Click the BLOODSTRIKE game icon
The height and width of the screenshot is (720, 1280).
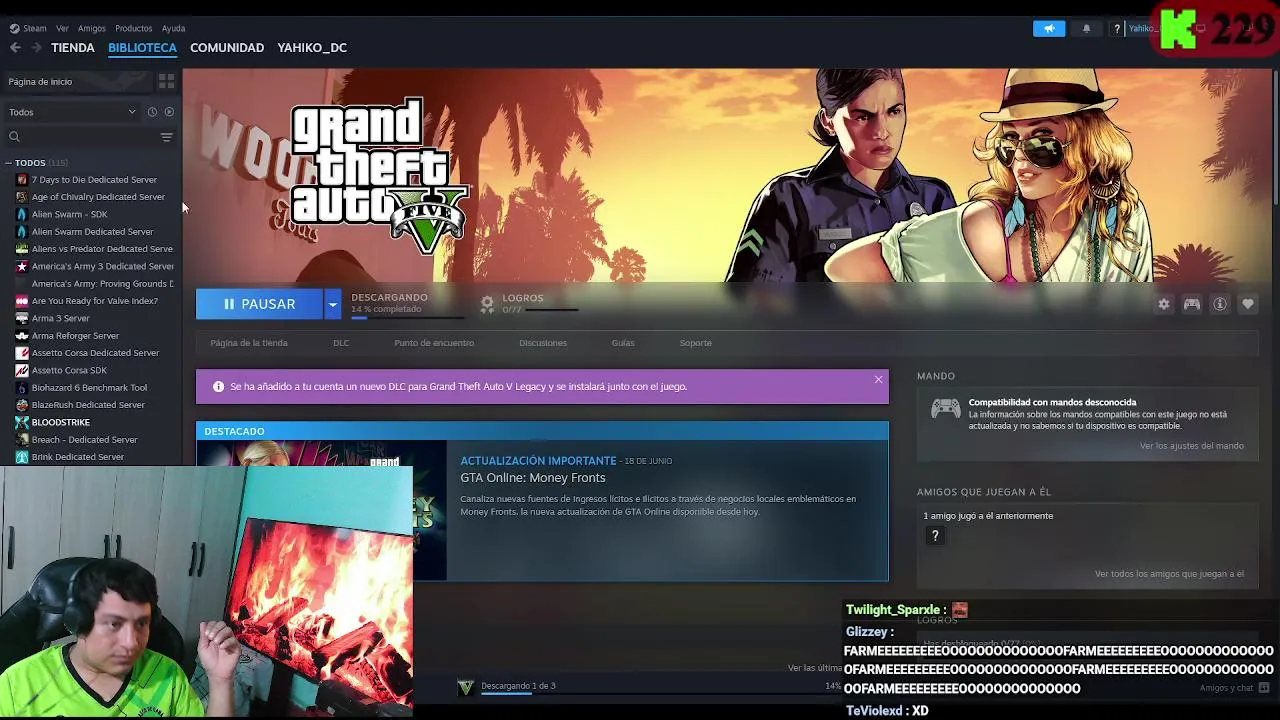[22, 422]
